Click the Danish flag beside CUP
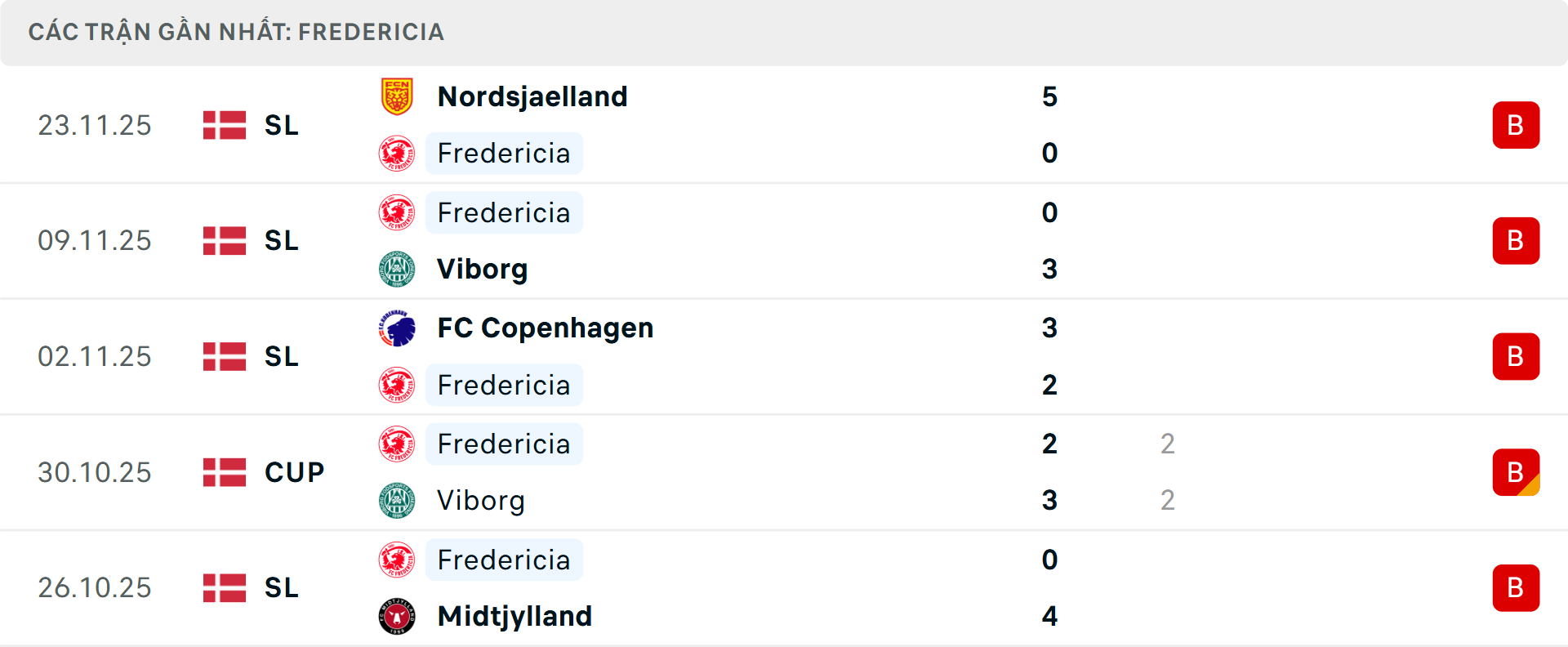 point(225,472)
